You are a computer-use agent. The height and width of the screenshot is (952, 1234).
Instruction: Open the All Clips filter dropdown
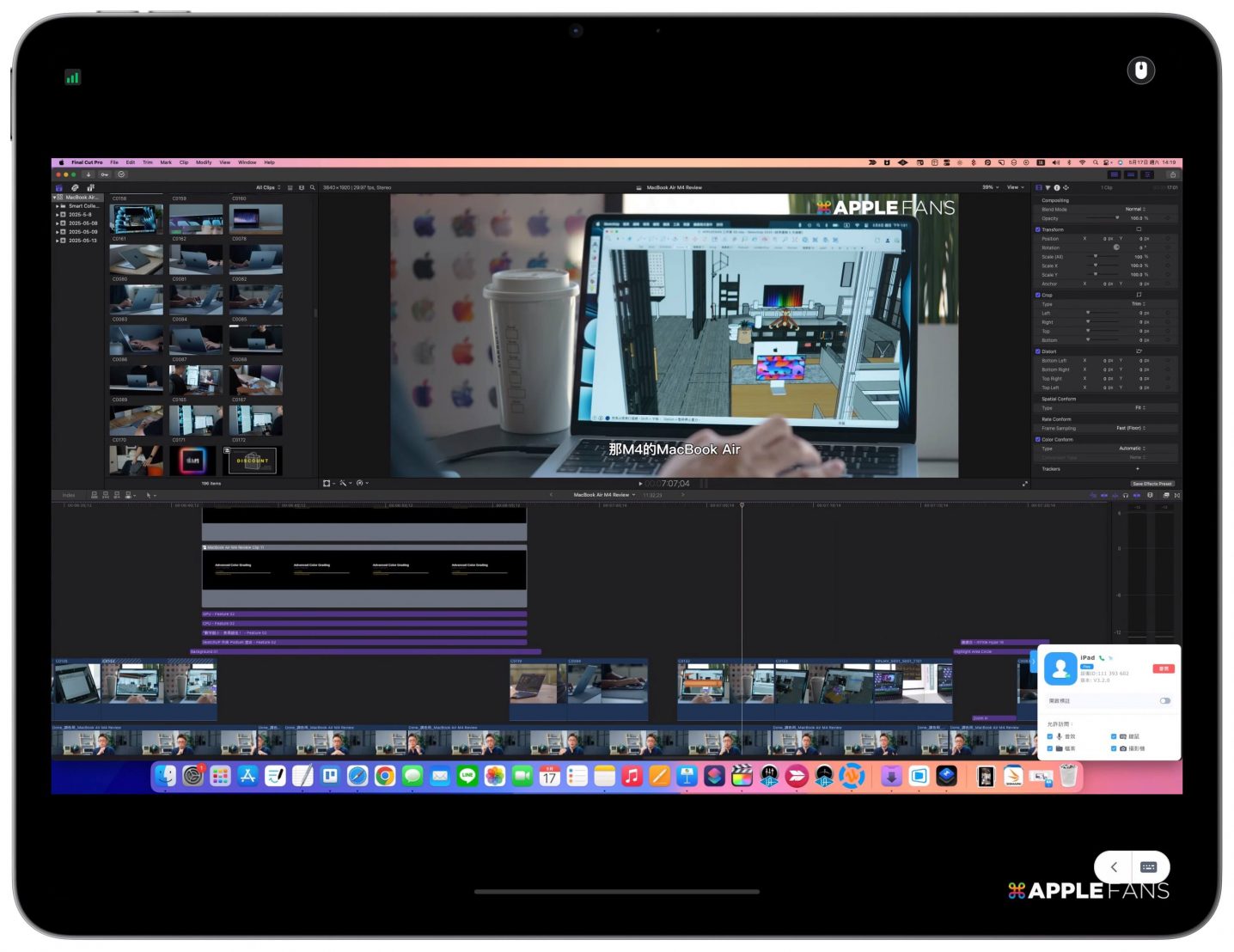(x=267, y=187)
